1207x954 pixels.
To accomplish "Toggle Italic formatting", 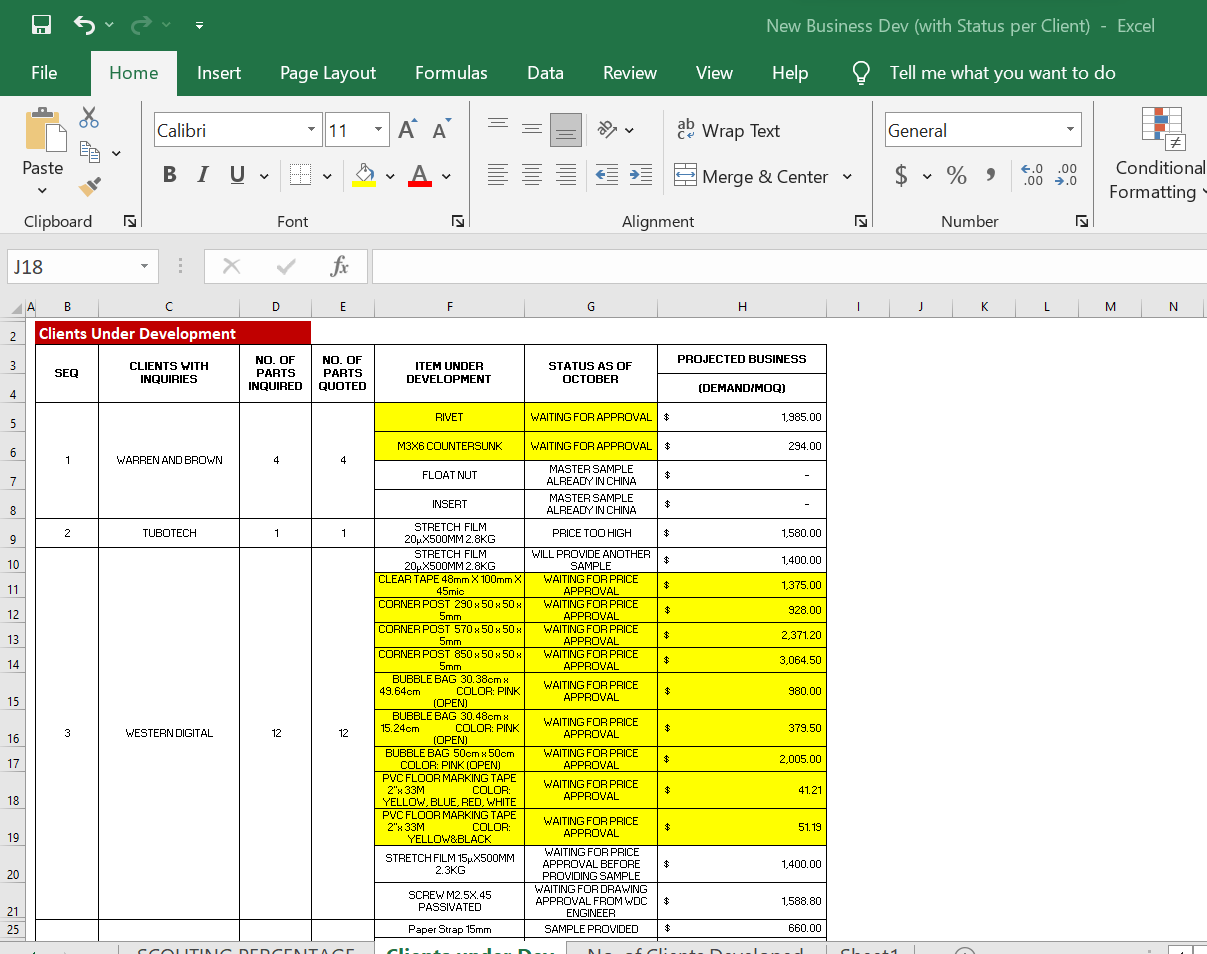I will coord(203,176).
